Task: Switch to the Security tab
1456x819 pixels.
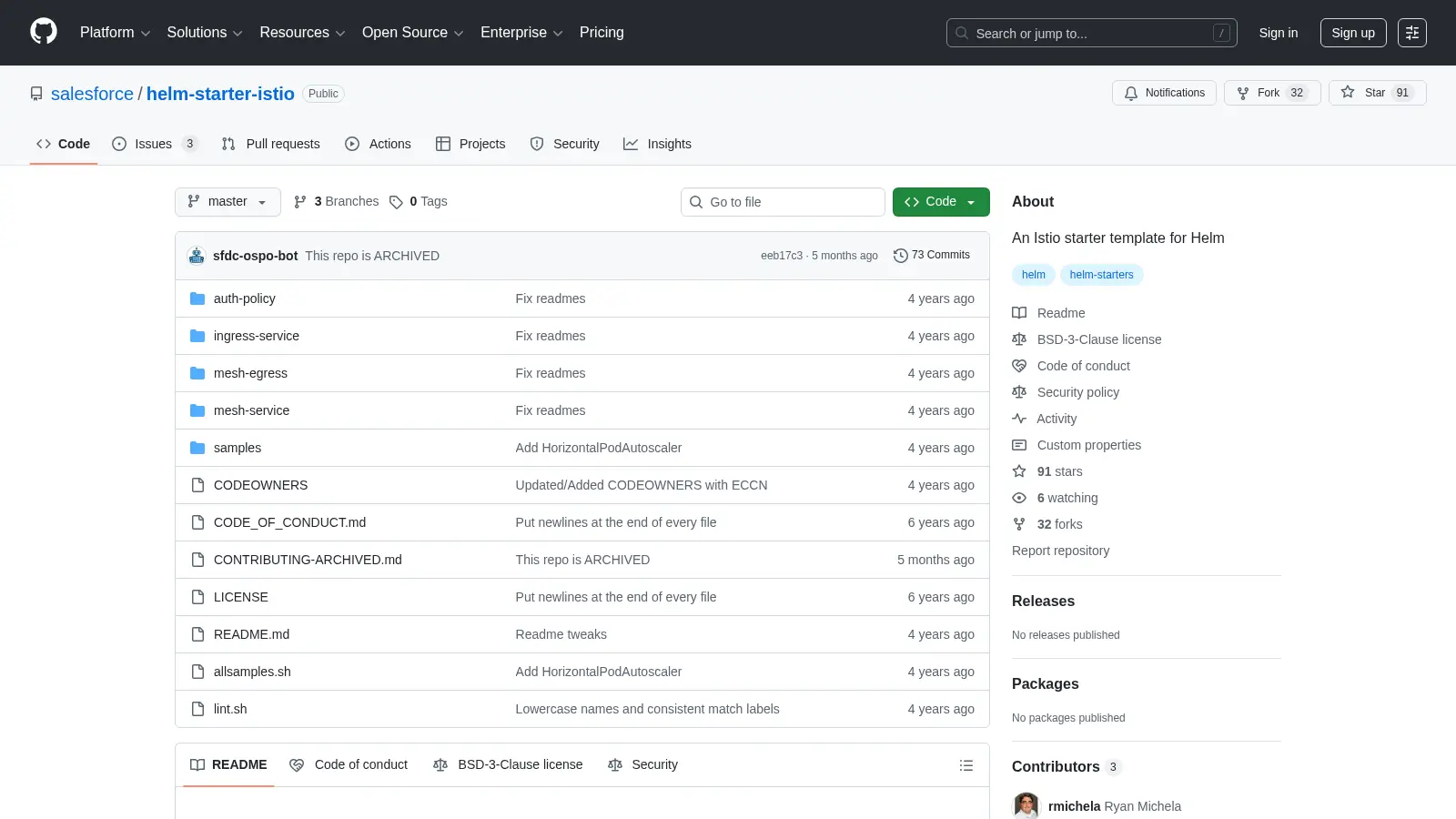Action: point(564,144)
